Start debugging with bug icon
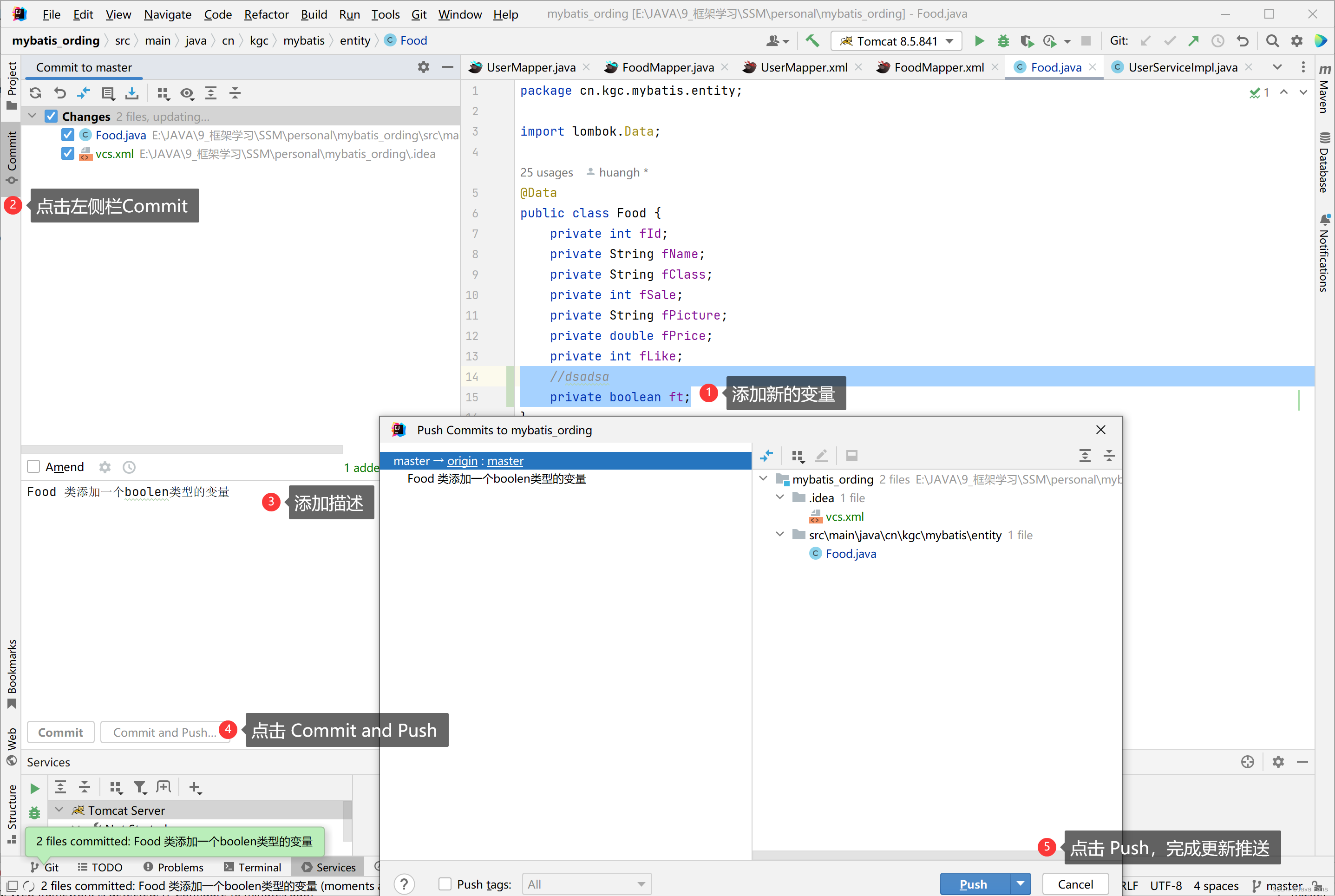 pyautogui.click(x=1003, y=40)
